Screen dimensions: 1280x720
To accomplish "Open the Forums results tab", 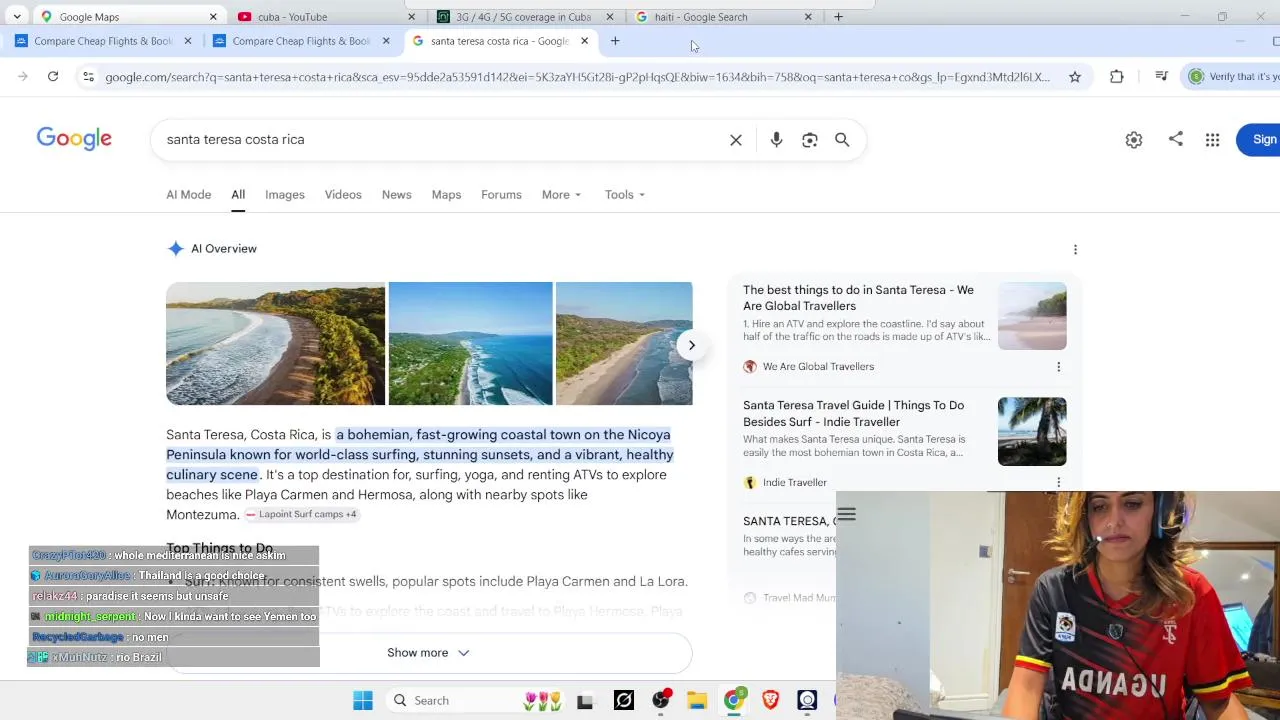I will (501, 195).
